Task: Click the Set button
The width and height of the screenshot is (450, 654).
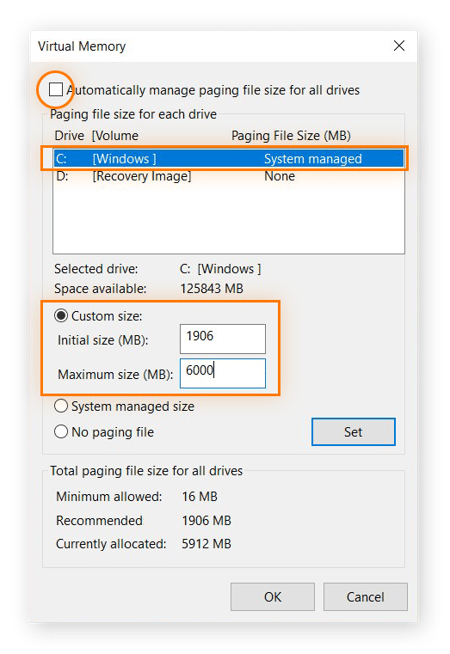Action: 353,432
